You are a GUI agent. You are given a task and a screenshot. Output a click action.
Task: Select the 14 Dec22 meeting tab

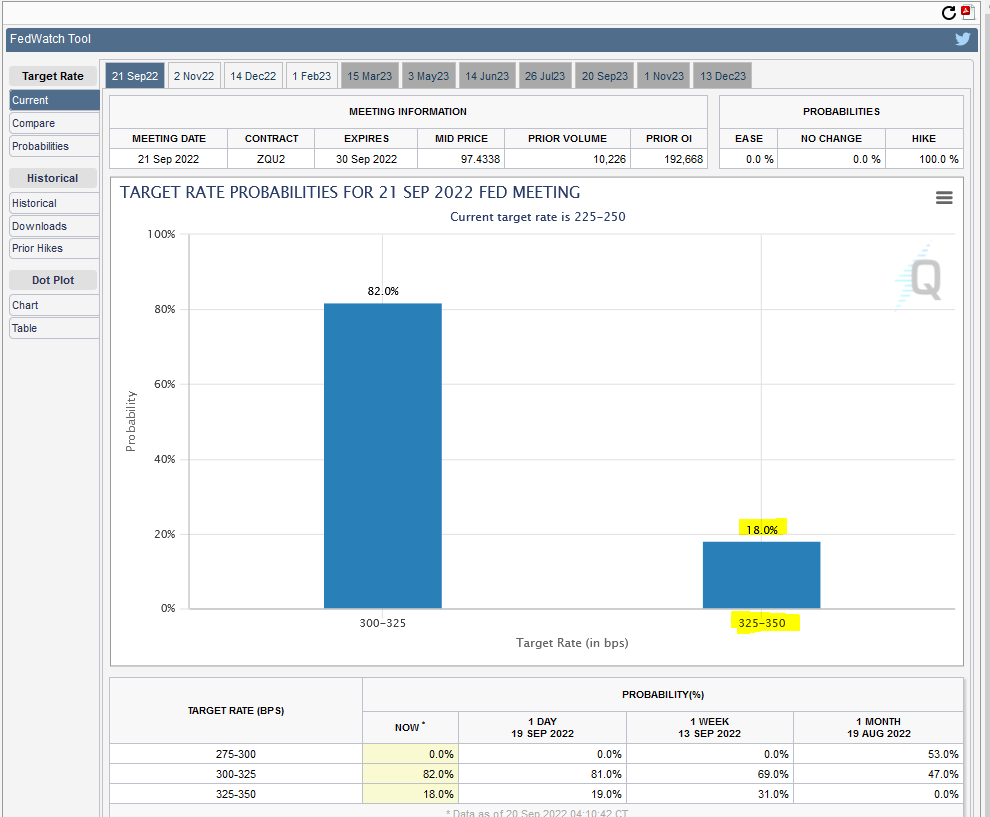click(x=253, y=76)
